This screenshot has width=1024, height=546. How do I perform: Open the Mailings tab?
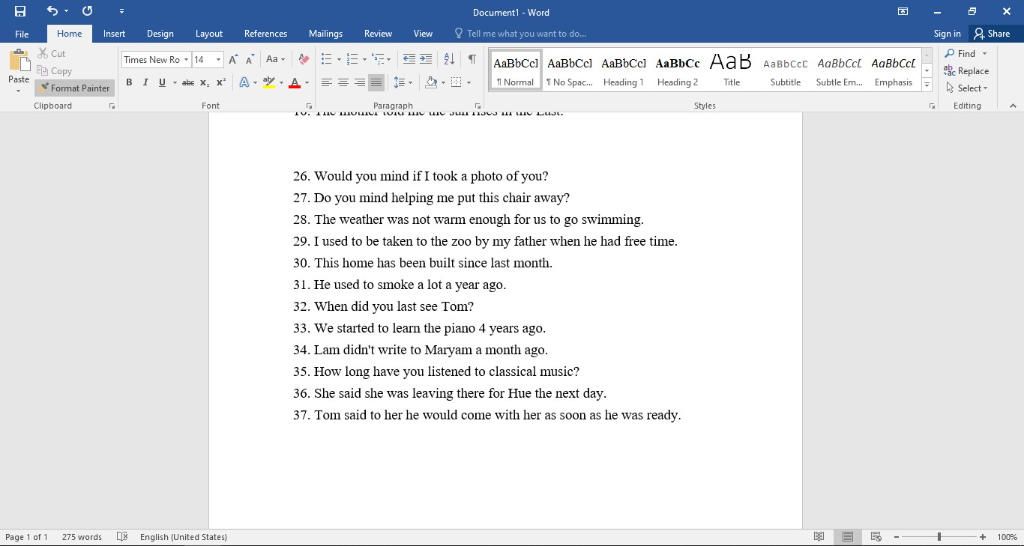tap(325, 34)
